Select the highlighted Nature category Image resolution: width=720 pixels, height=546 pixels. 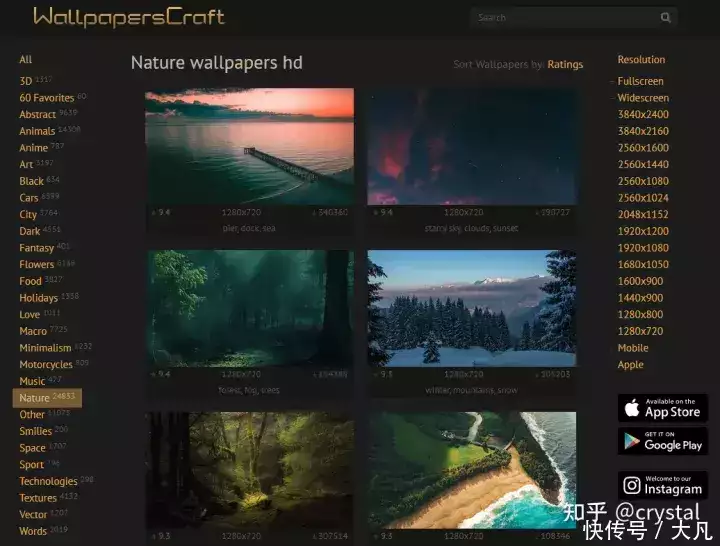(x=47, y=398)
